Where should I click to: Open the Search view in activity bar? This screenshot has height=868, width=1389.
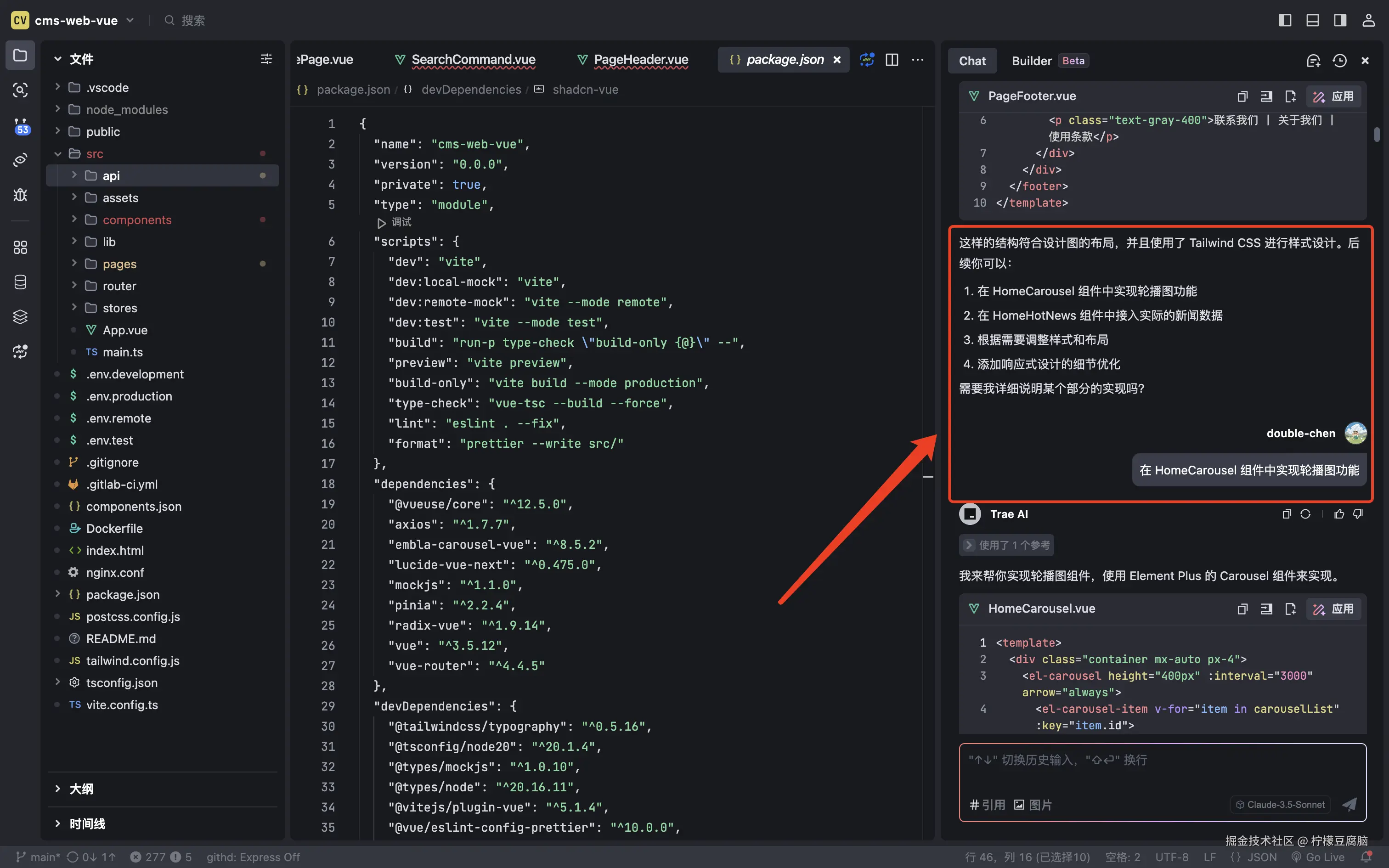20,90
